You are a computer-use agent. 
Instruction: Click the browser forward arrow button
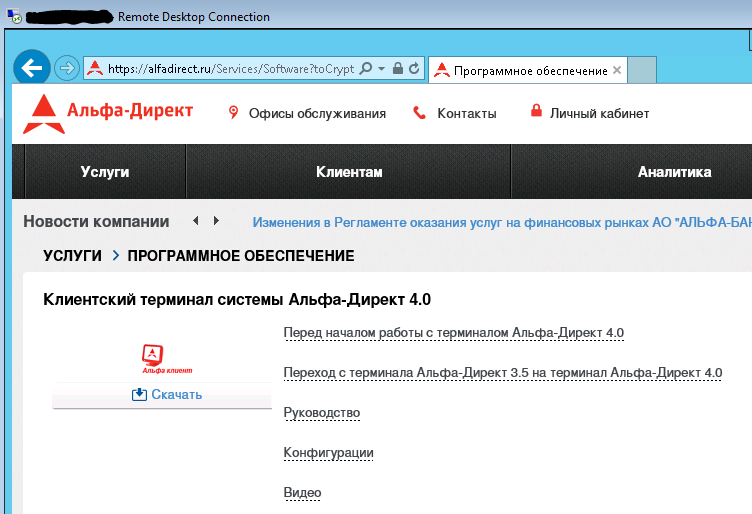(x=67, y=68)
